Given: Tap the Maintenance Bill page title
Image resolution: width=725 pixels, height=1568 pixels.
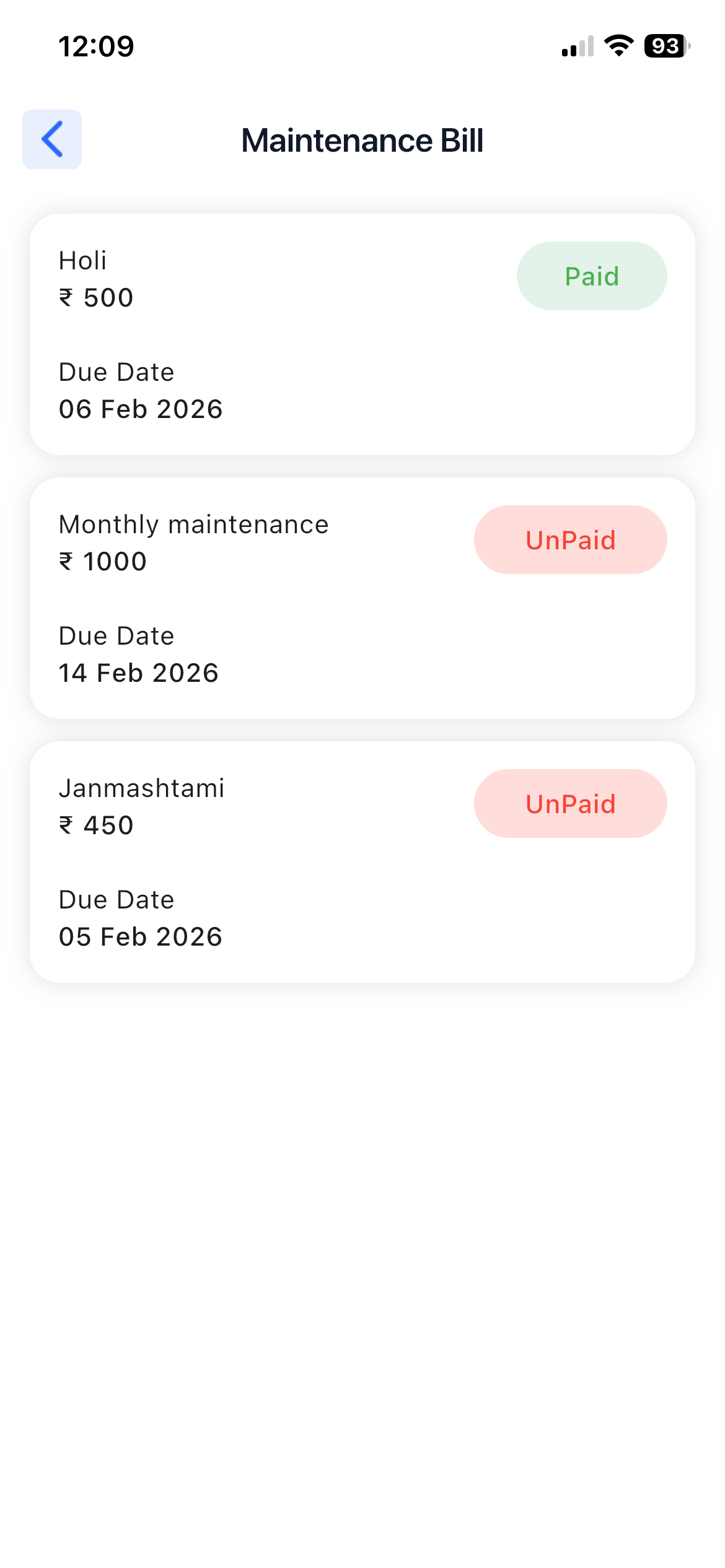Looking at the screenshot, I should 362,141.
